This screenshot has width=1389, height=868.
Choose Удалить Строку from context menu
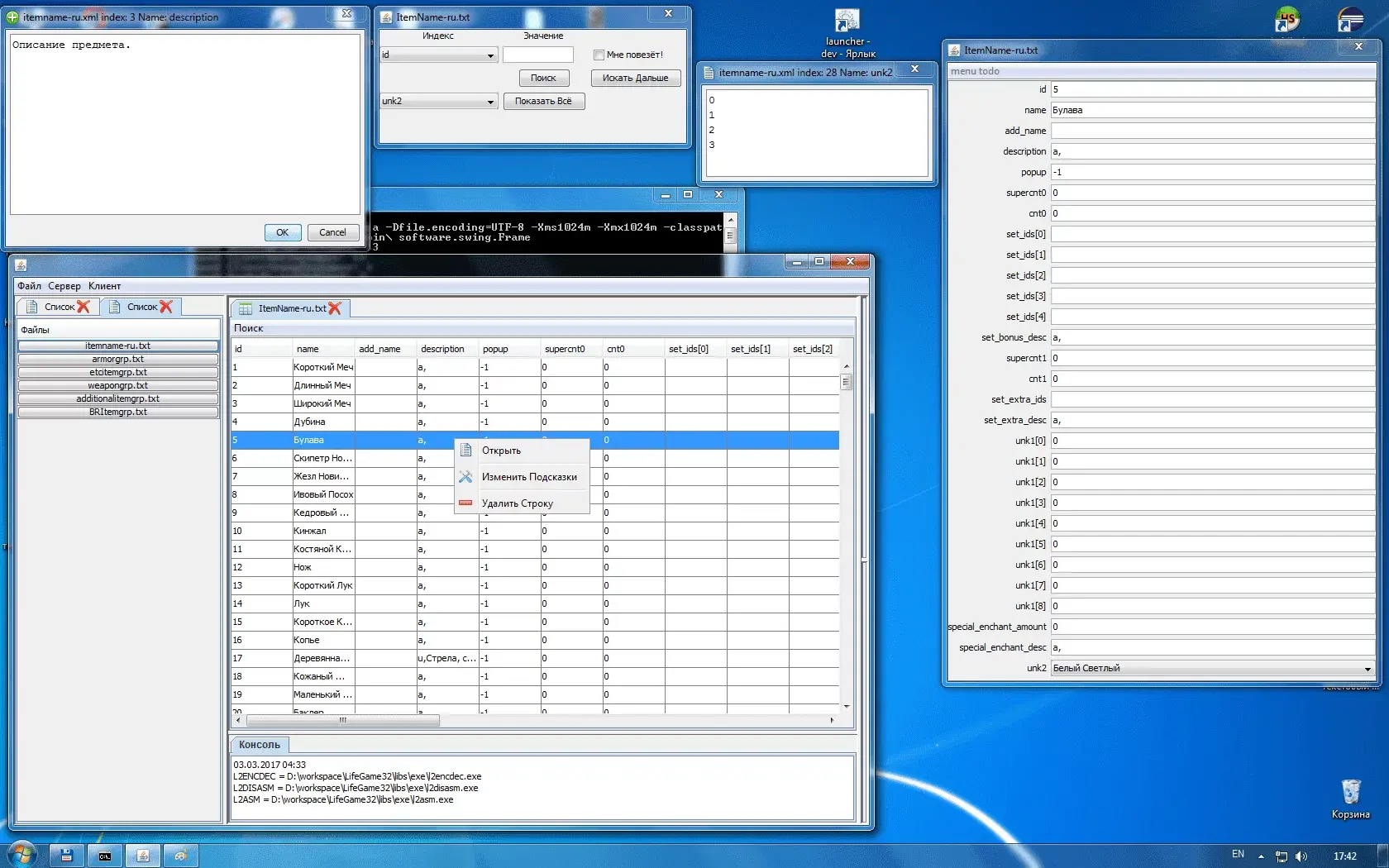[x=522, y=503]
